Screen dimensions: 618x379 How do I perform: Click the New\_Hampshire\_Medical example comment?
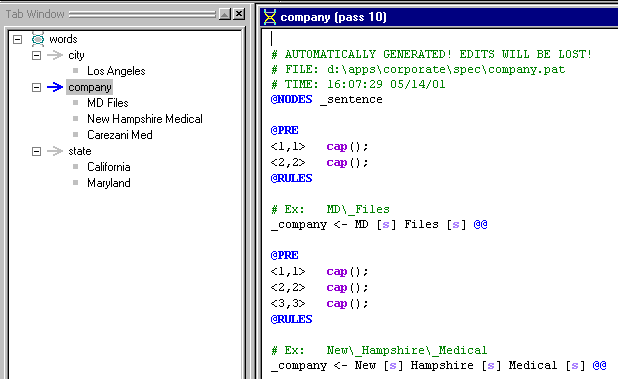(x=379, y=350)
